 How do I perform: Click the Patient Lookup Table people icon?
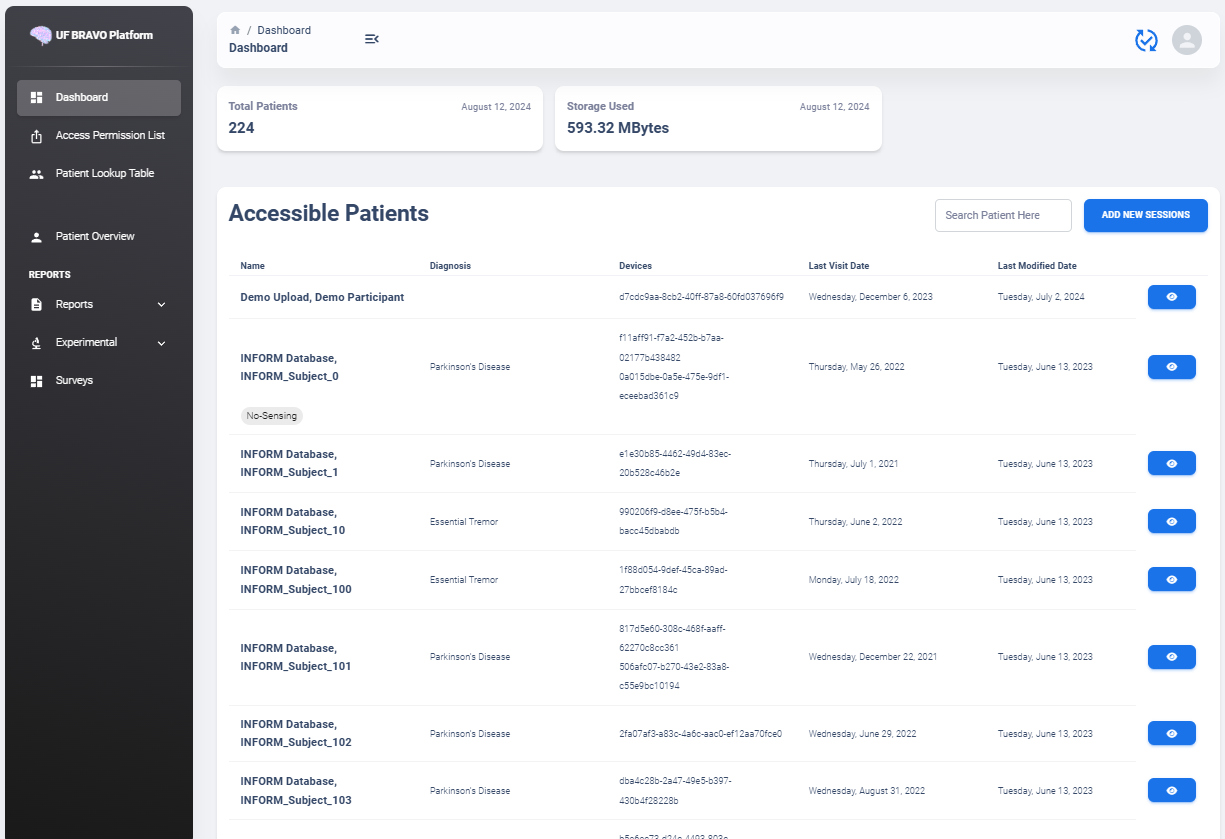click(37, 174)
